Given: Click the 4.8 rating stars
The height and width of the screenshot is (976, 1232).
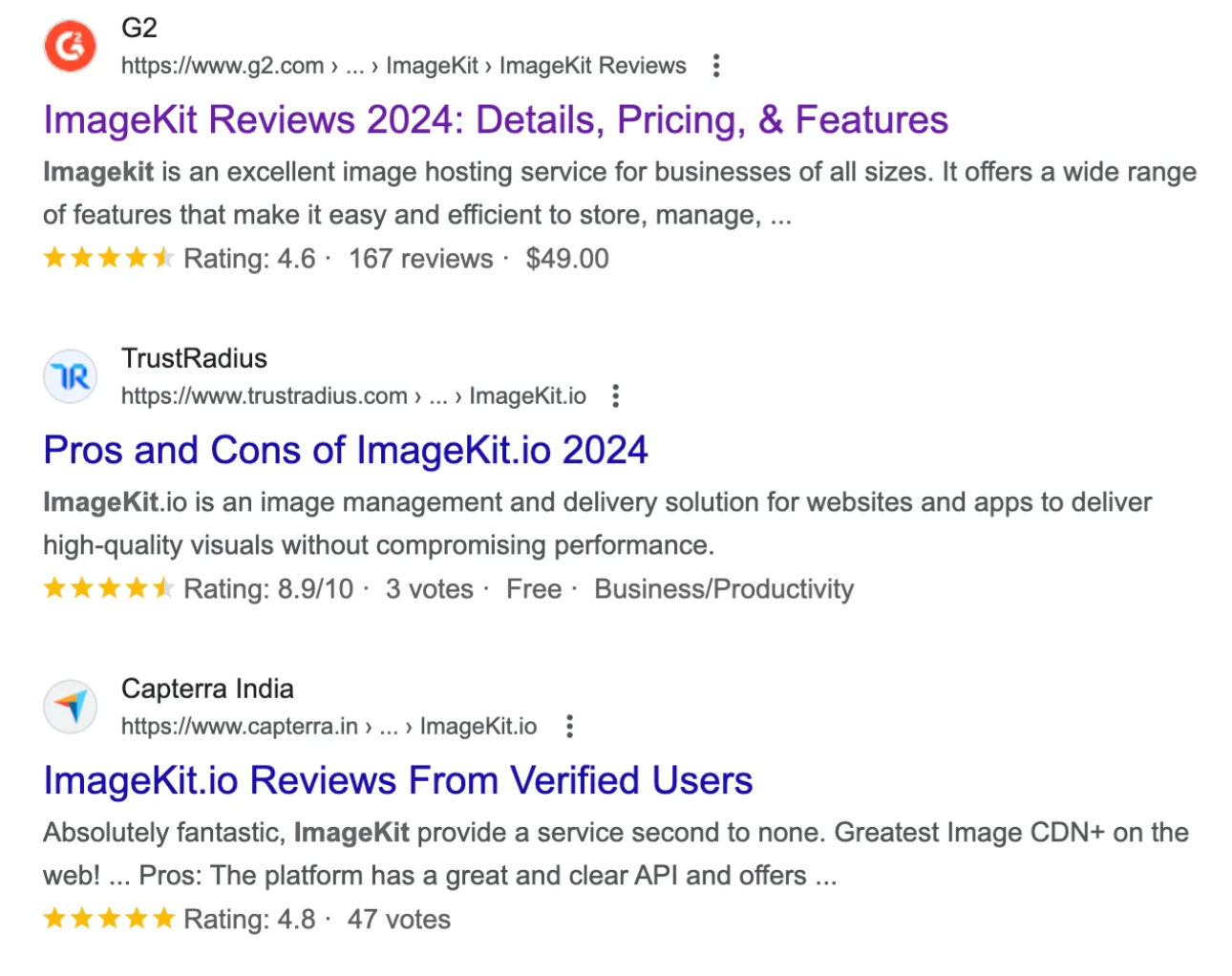Looking at the screenshot, I should [109, 919].
